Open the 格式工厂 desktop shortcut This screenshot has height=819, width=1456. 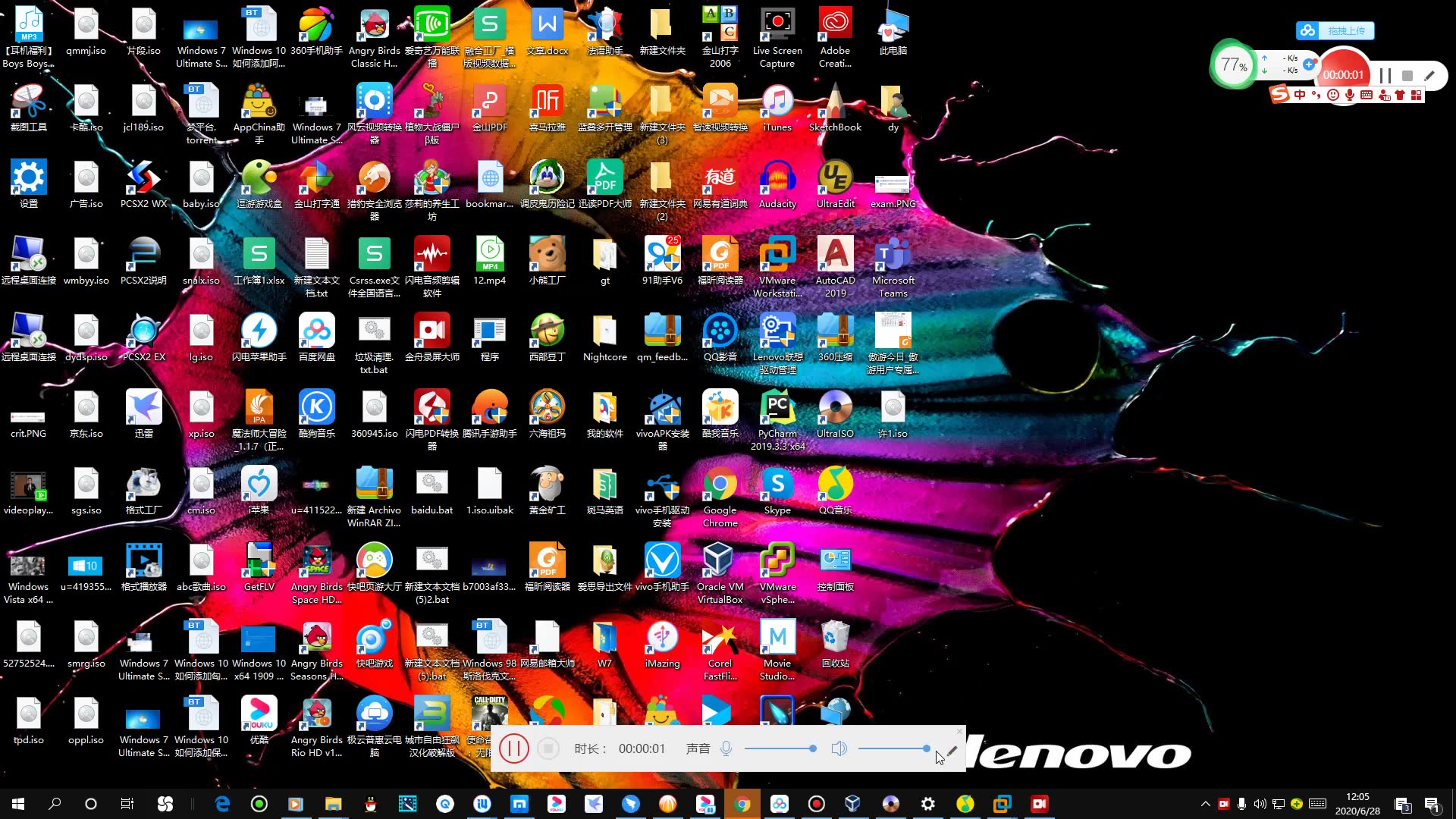[143, 491]
